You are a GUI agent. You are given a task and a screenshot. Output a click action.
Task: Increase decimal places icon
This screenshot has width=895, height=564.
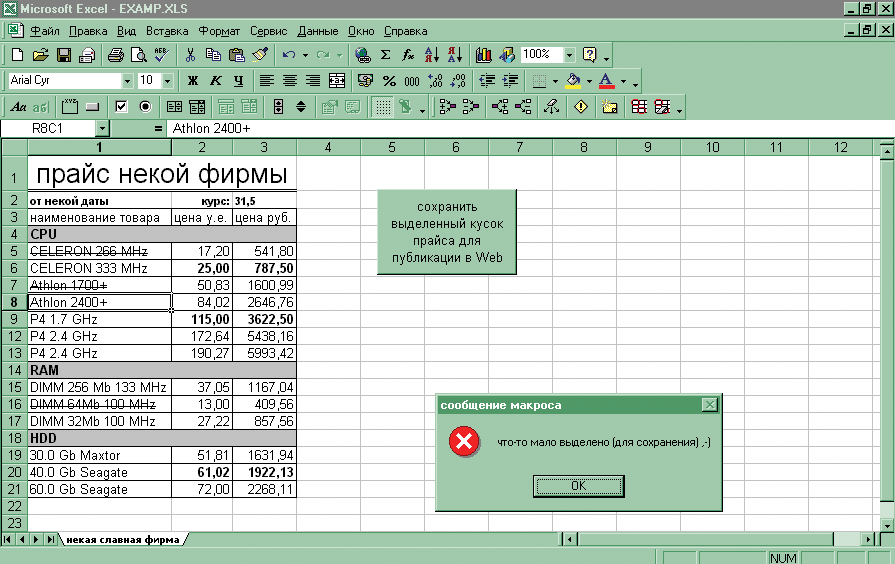(435, 81)
